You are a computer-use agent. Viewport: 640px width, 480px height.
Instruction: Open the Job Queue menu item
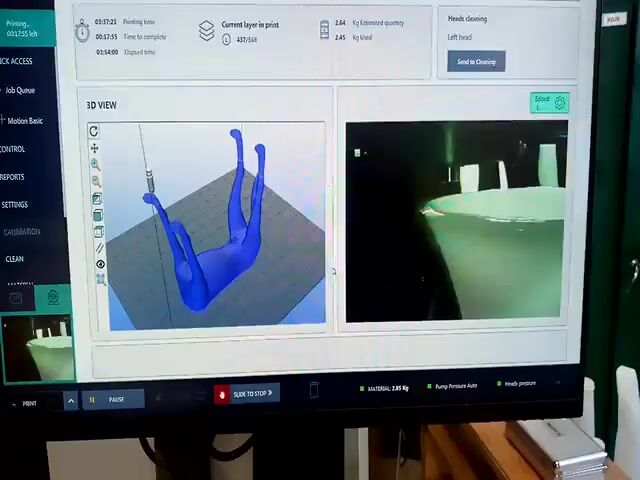point(20,90)
